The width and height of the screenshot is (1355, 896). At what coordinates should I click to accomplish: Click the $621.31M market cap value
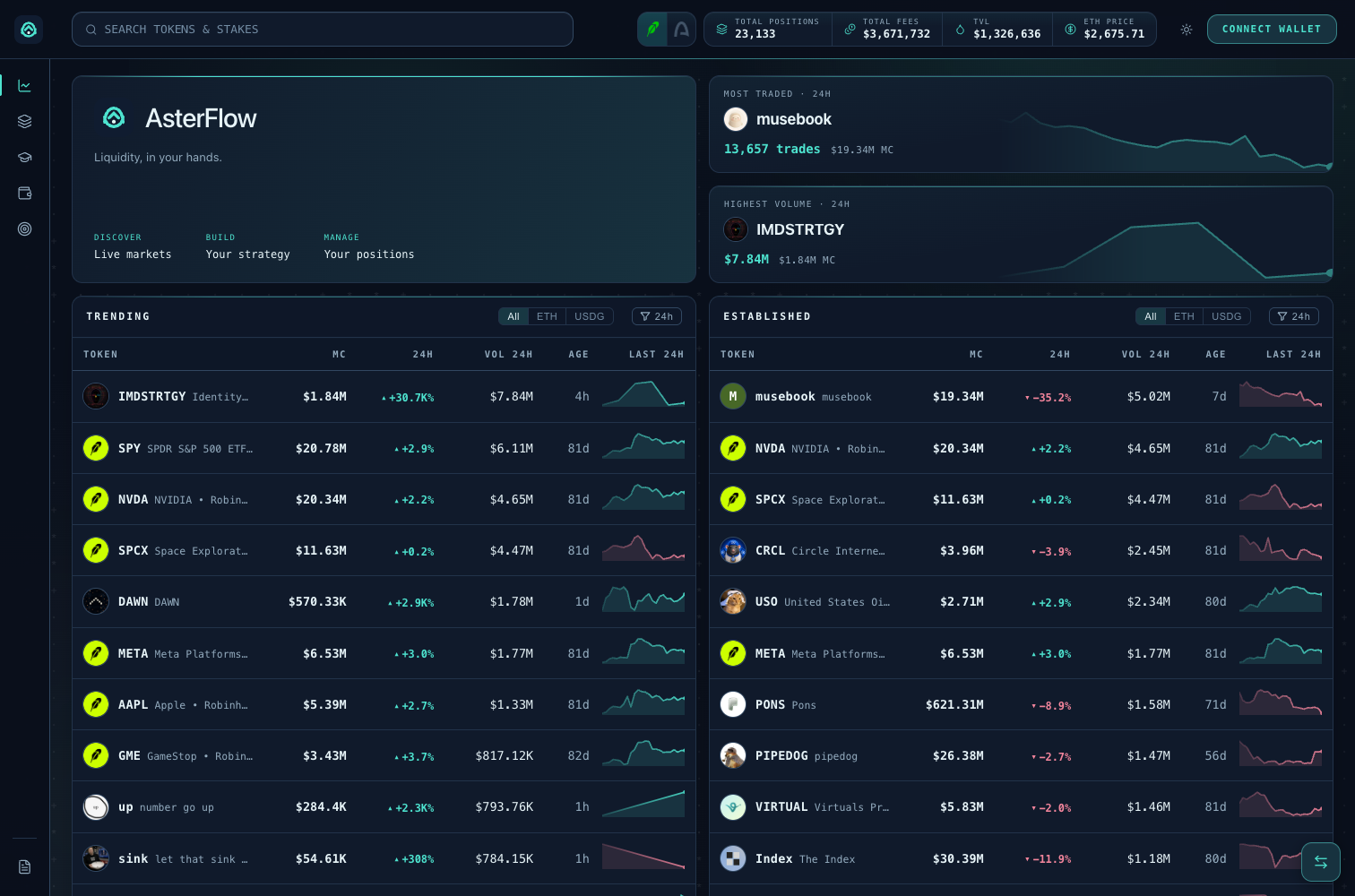point(954,705)
